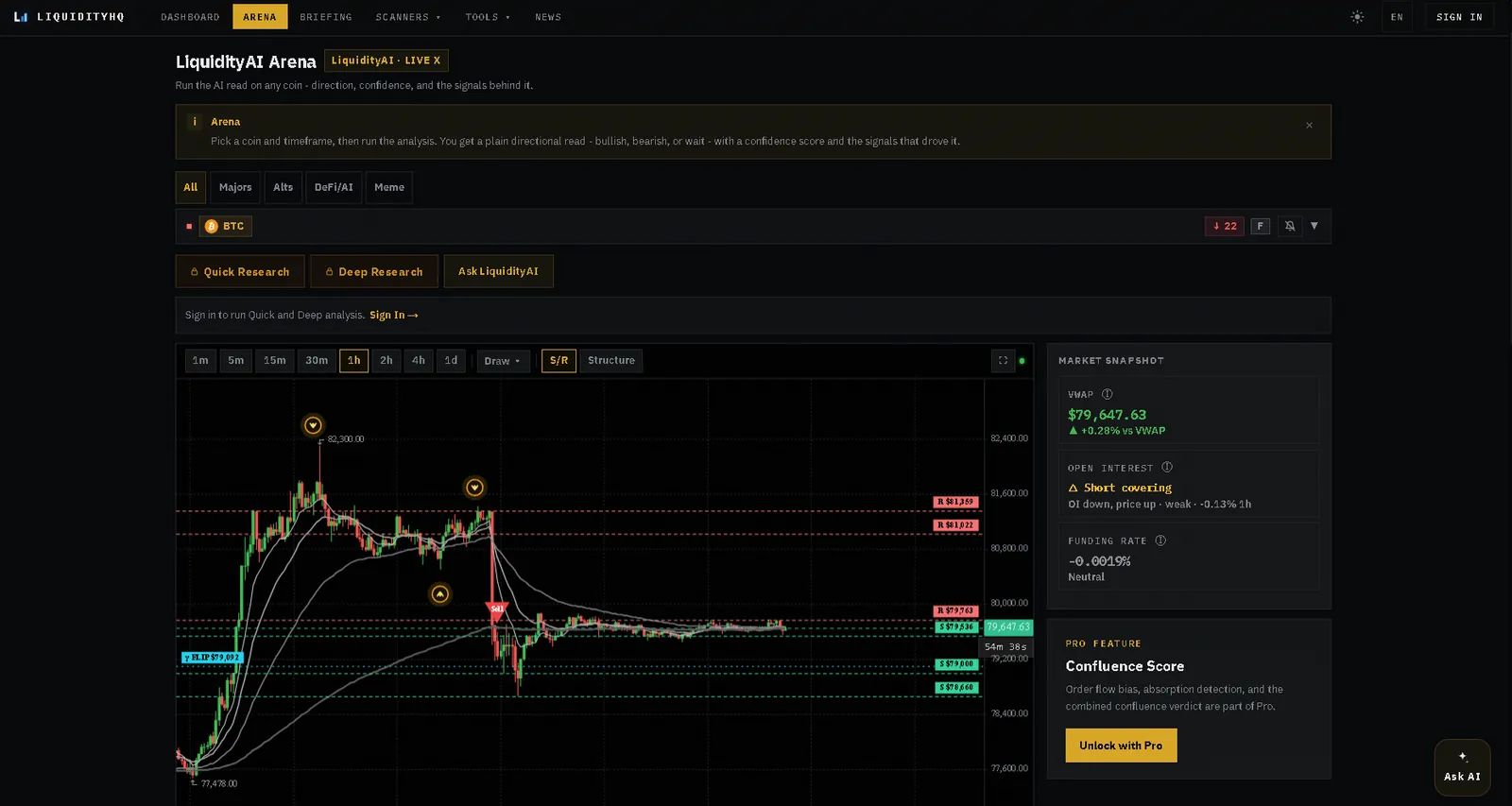Click Unlock with Pro button

pyautogui.click(x=1121, y=746)
